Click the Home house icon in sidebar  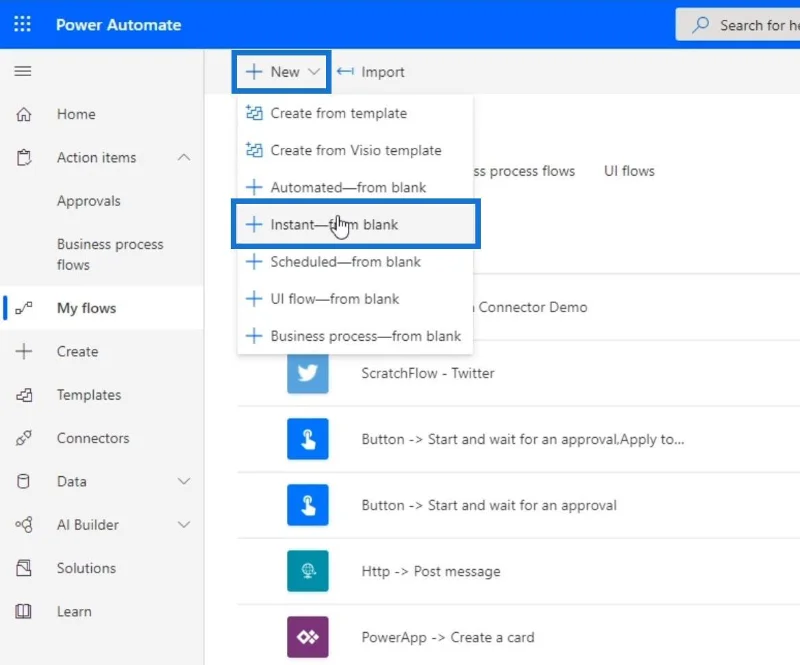(23, 114)
